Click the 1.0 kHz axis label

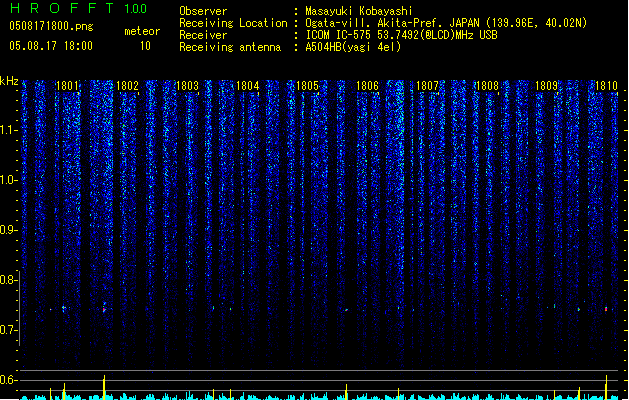point(9,180)
